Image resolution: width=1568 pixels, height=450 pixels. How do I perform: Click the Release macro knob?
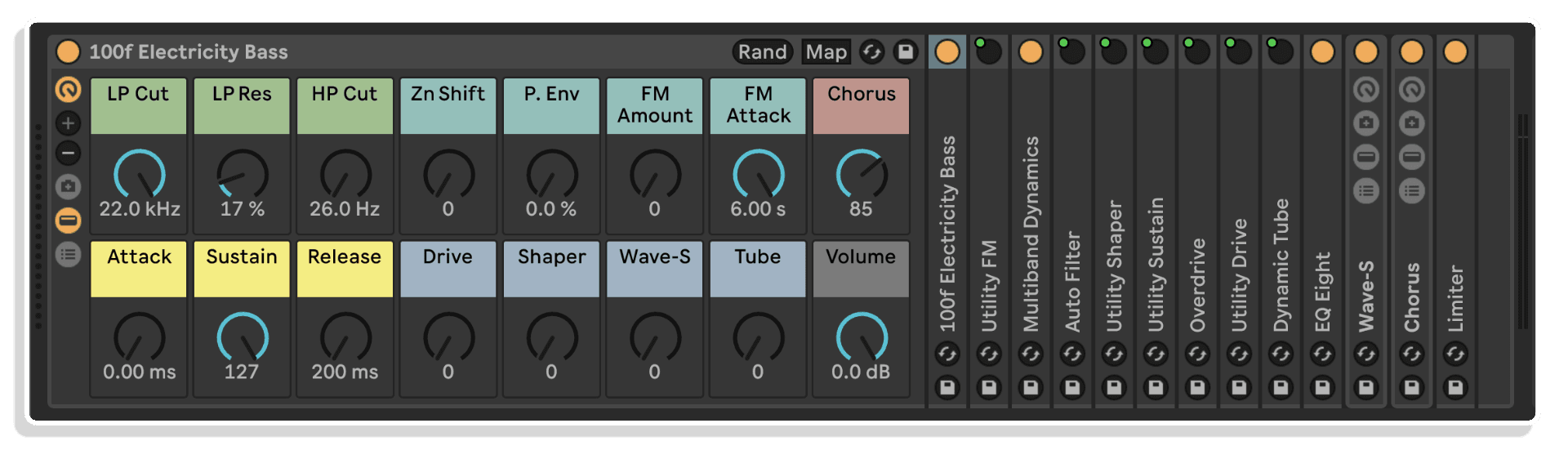(x=345, y=337)
